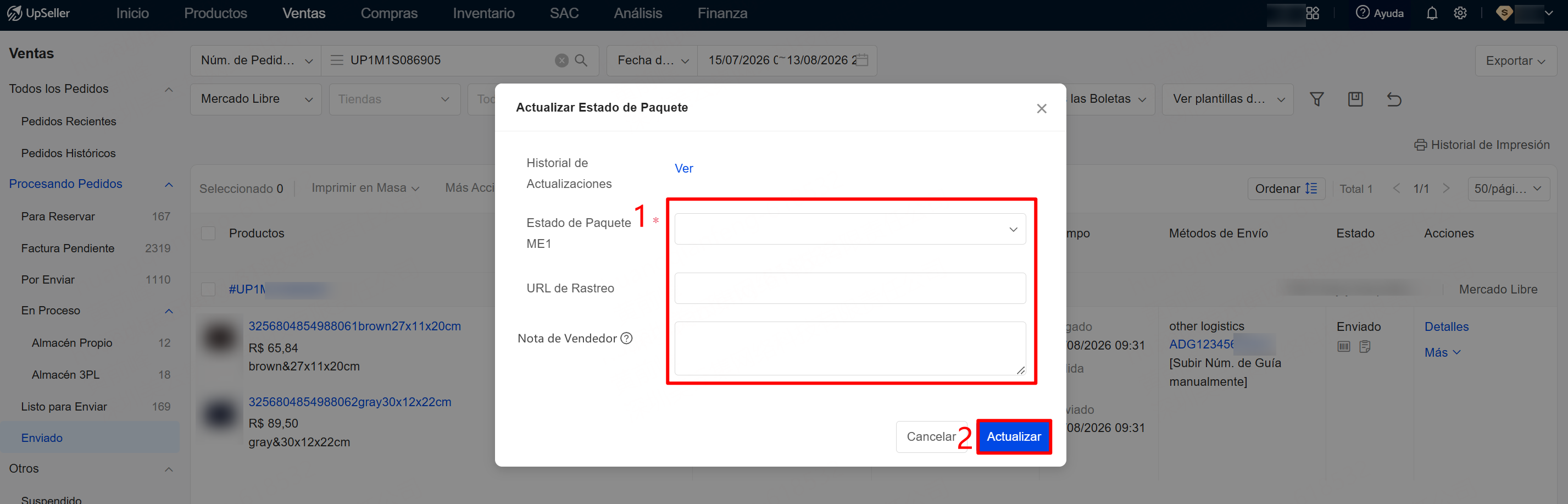This screenshot has height=504, width=1568.
Task: Click the Actualizar button
Action: coord(1014,436)
